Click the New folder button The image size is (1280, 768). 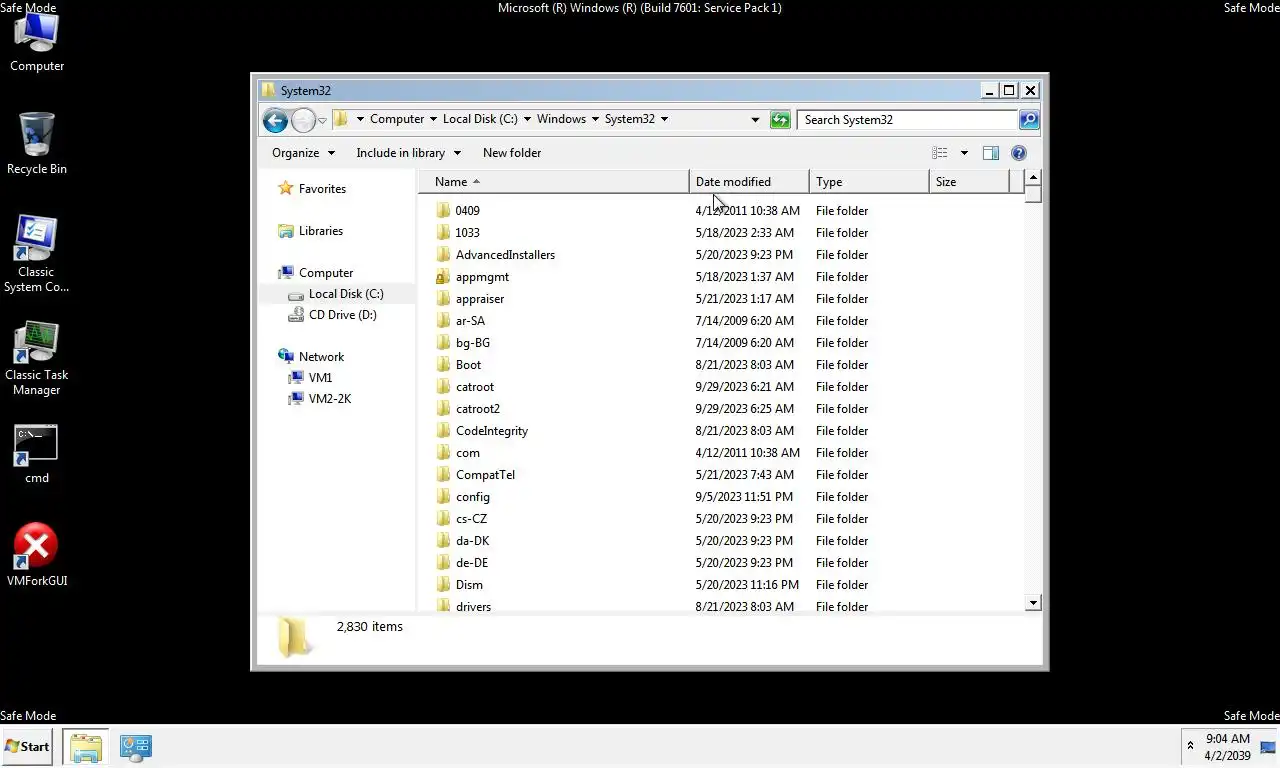pyautogui.click(x=512, y=153)
